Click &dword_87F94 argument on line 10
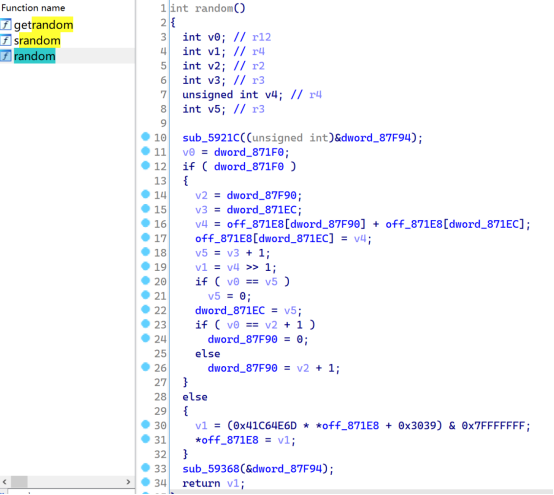The width and height of the screenshot is (554, 495). pos(373,138)
